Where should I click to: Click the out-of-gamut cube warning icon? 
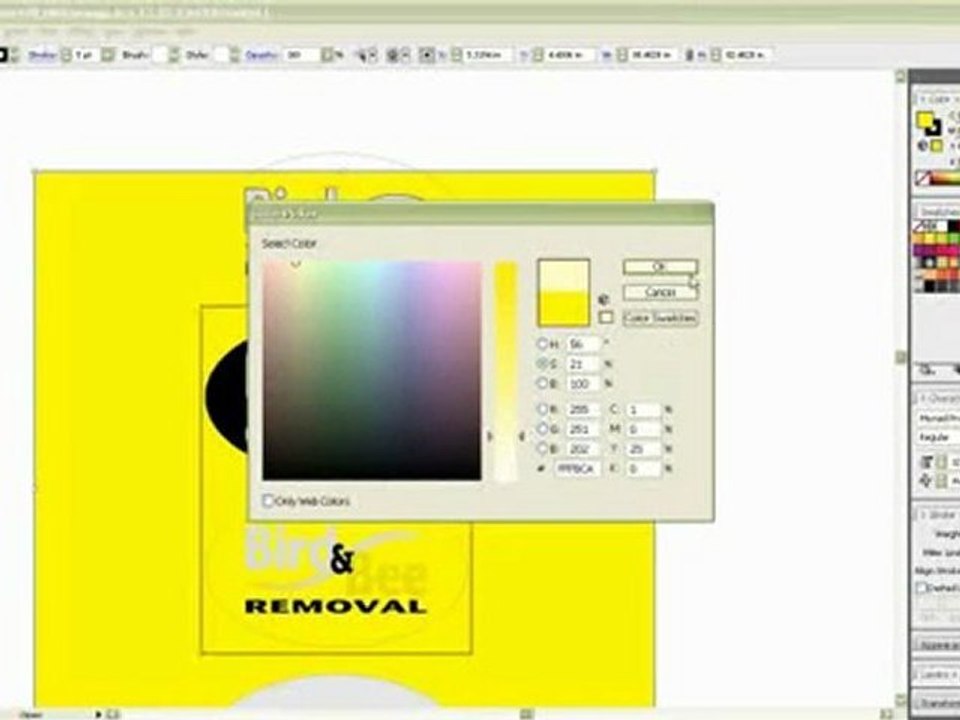(x=603, y=300)
